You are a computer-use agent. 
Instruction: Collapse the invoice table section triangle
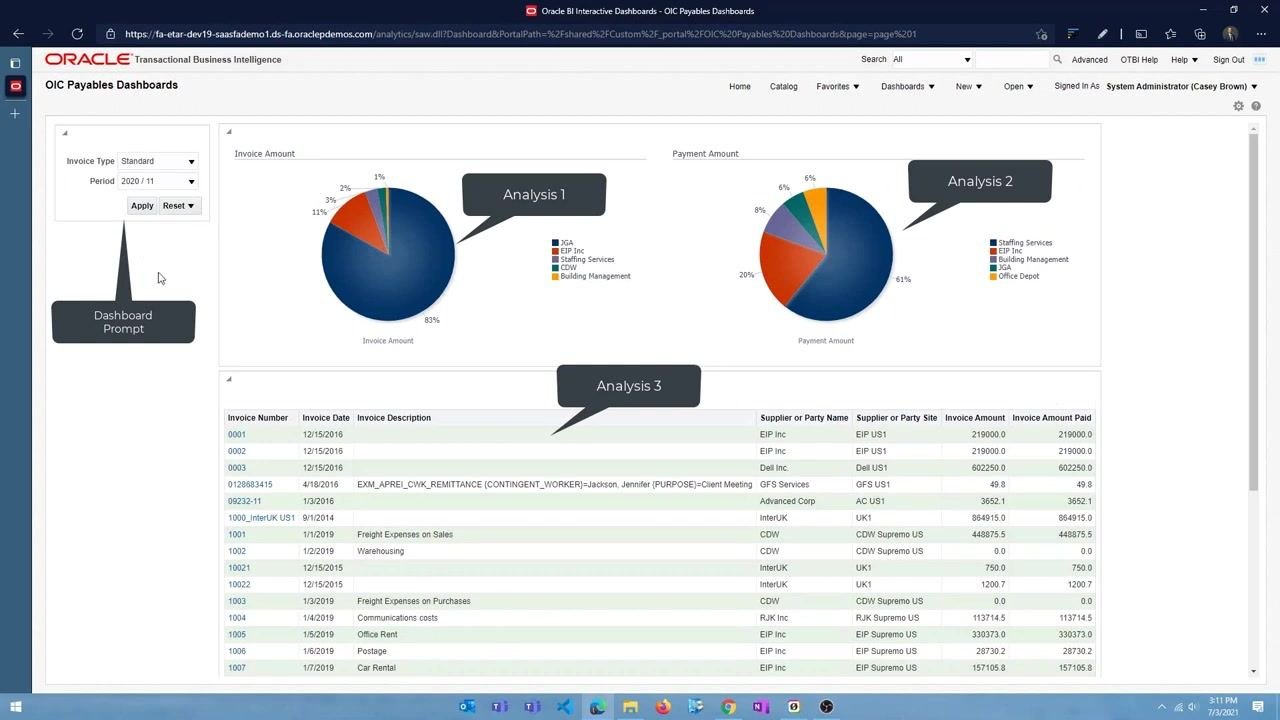(229, 379)
